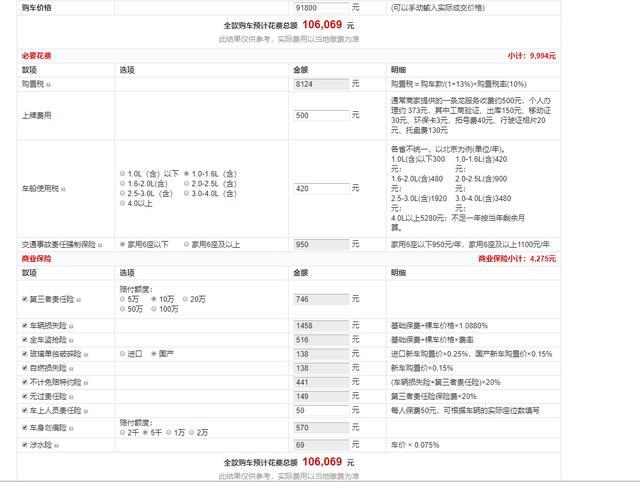The image size is (640, 482).
Task: Click the help icon beside 玻璃单独破碎险
Action: pos(86,355)
